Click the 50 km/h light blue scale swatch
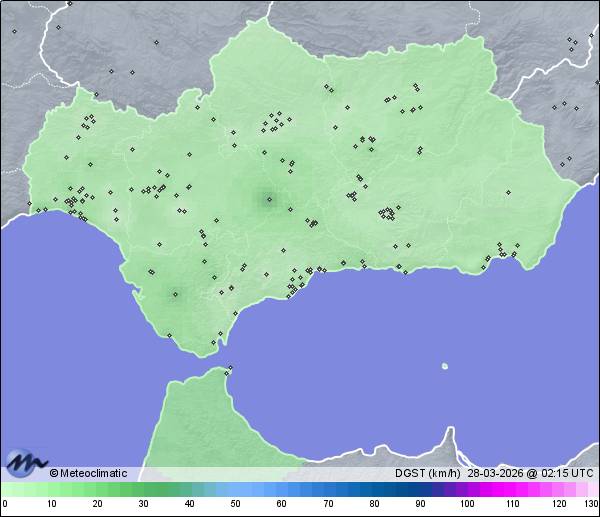The image size is (600, 517). pos(235,489)
